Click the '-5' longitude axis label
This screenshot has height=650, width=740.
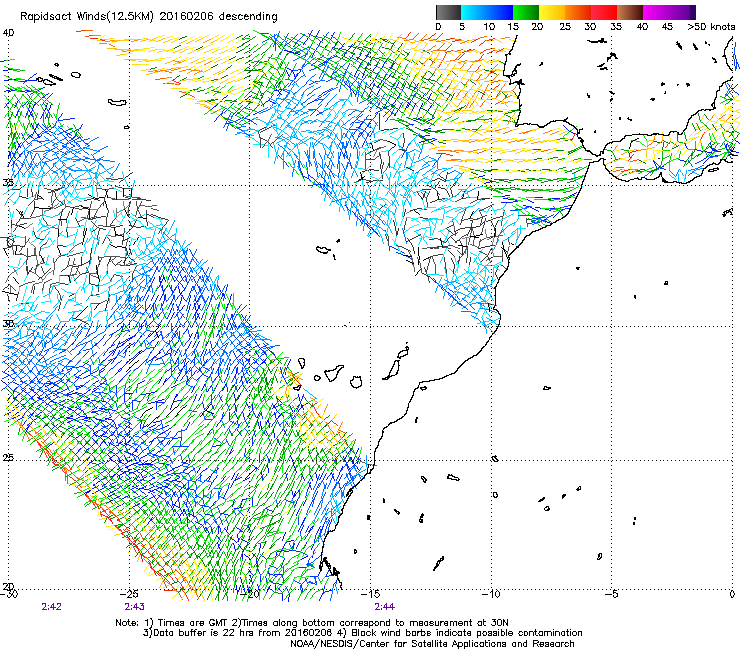click(x=612, y=594)
